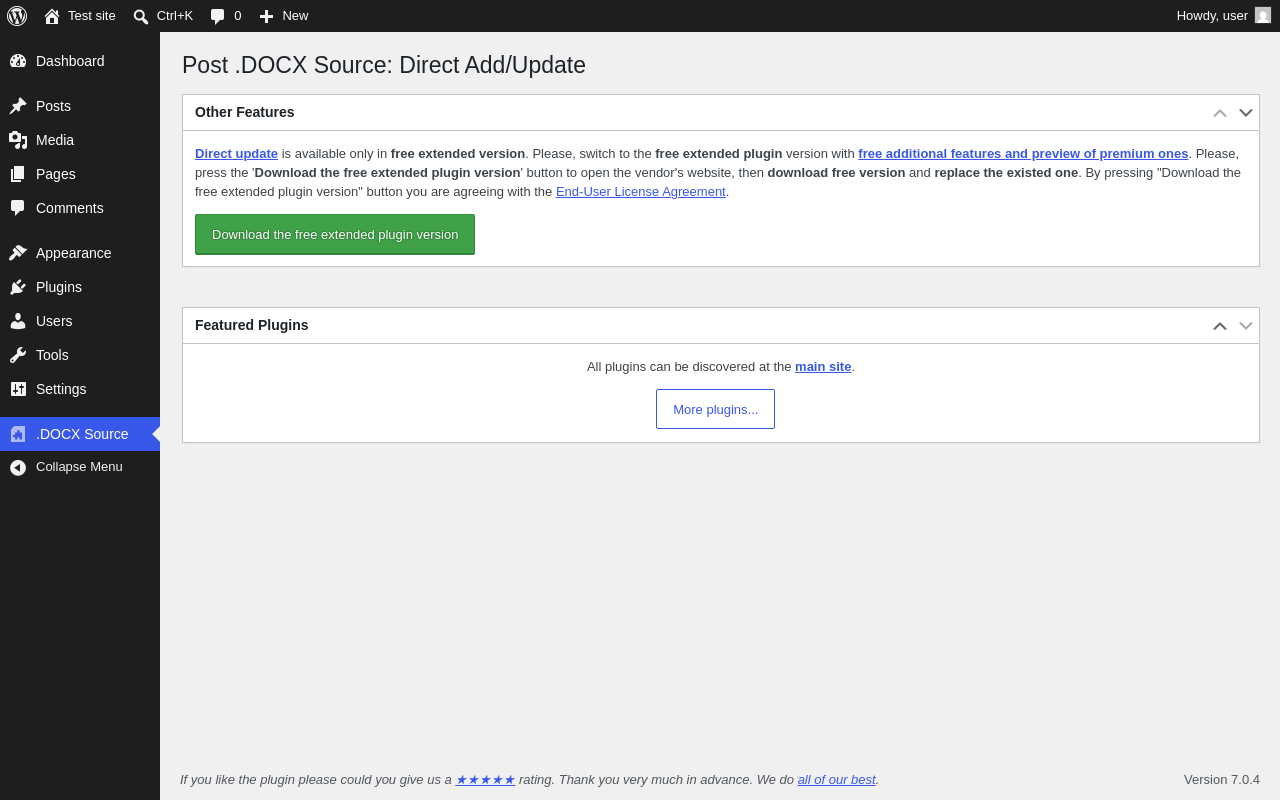Move Featured Plugins panel down
Image resolution: width=1280 pixels, height=800 pixels.
[x=1246, y=326]
